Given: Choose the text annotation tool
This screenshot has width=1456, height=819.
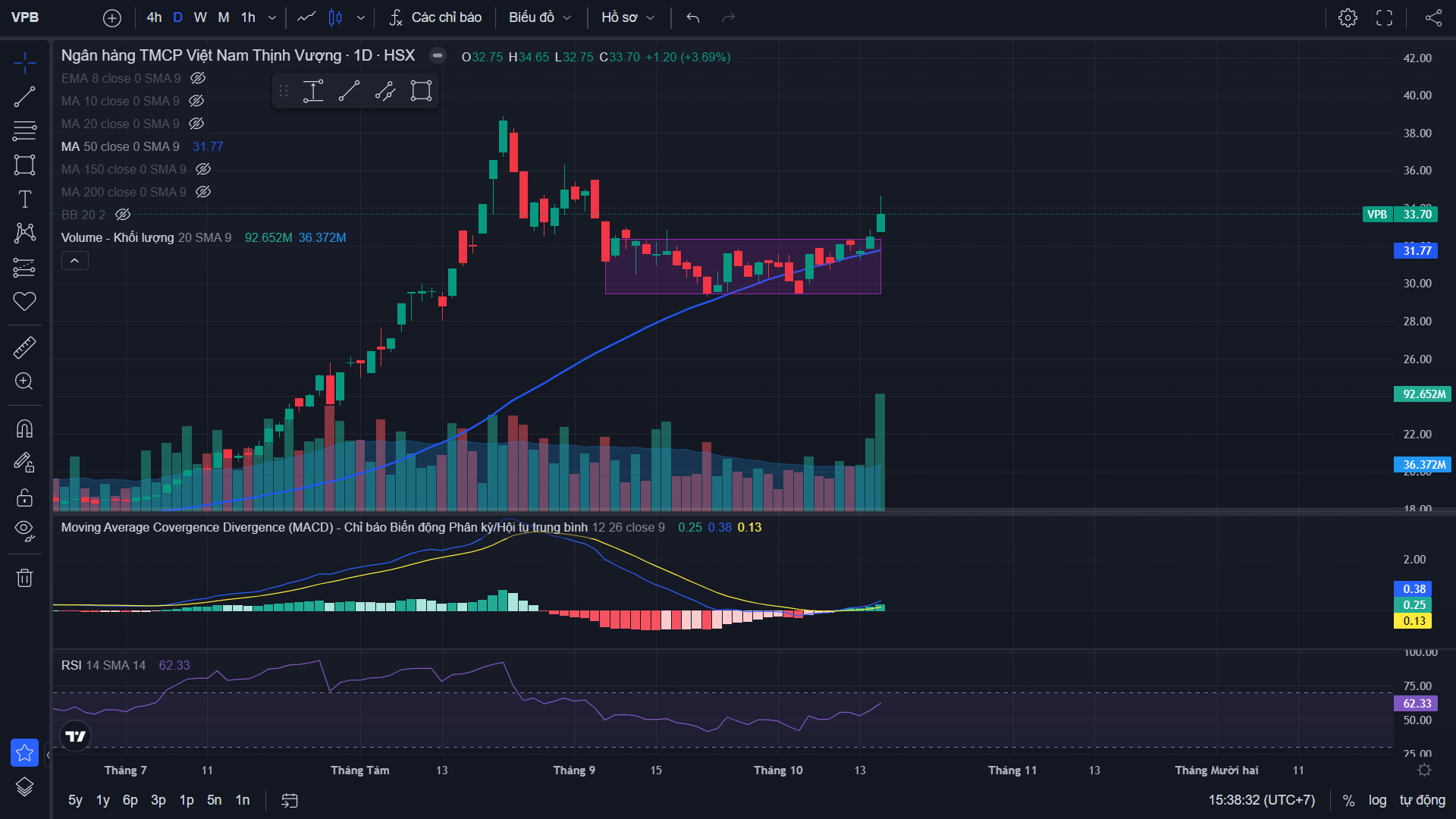Looking at the screenshot, I should (x=24, y=199).
